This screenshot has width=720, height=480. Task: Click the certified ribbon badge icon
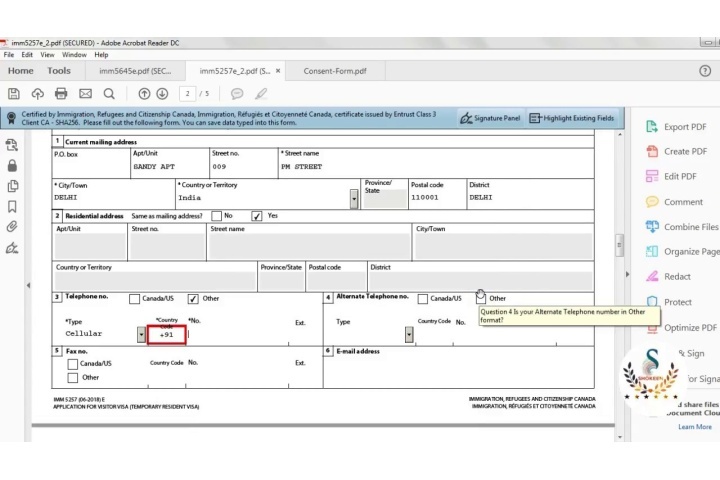point(11,118)
